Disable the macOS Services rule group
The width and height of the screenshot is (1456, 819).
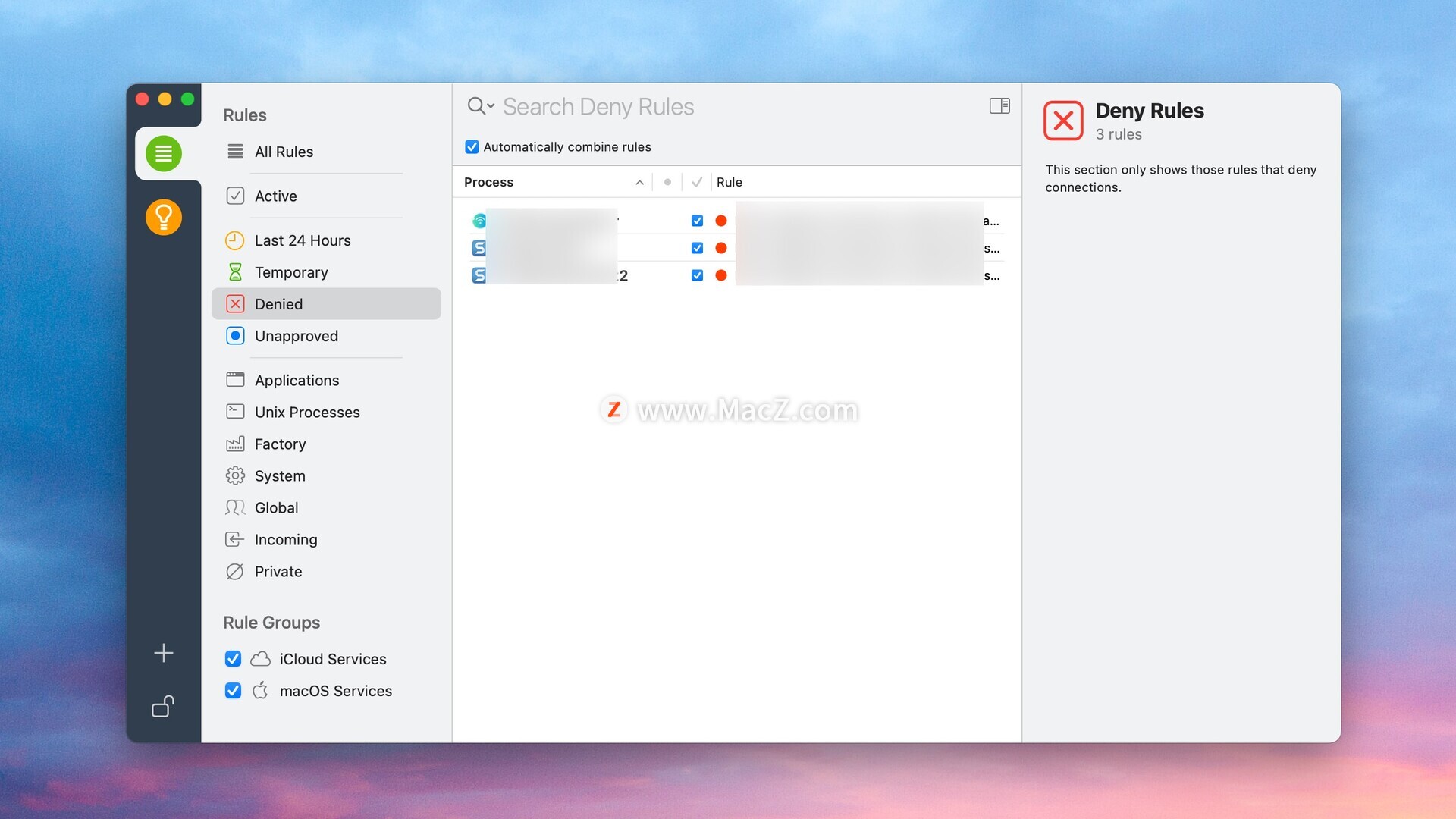pyautogui.click(x=233, y=691)
